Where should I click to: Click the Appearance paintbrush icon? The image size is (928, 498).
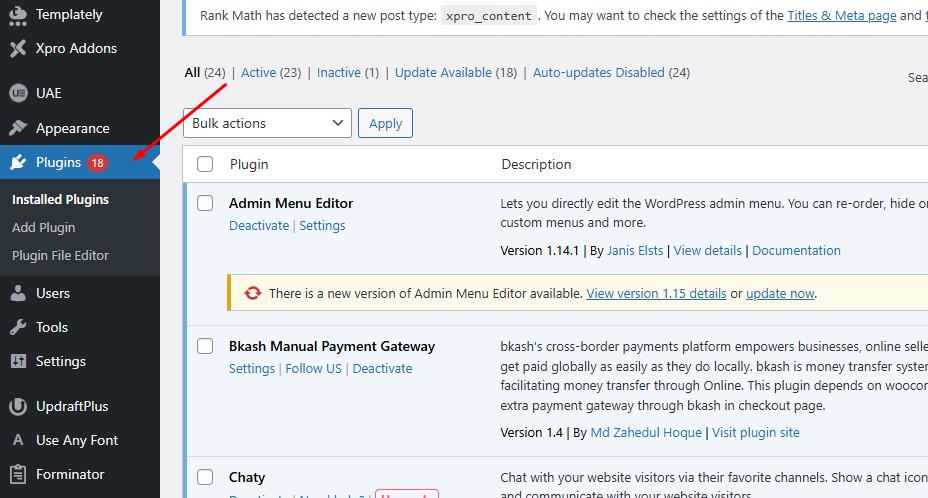point(18,128)
